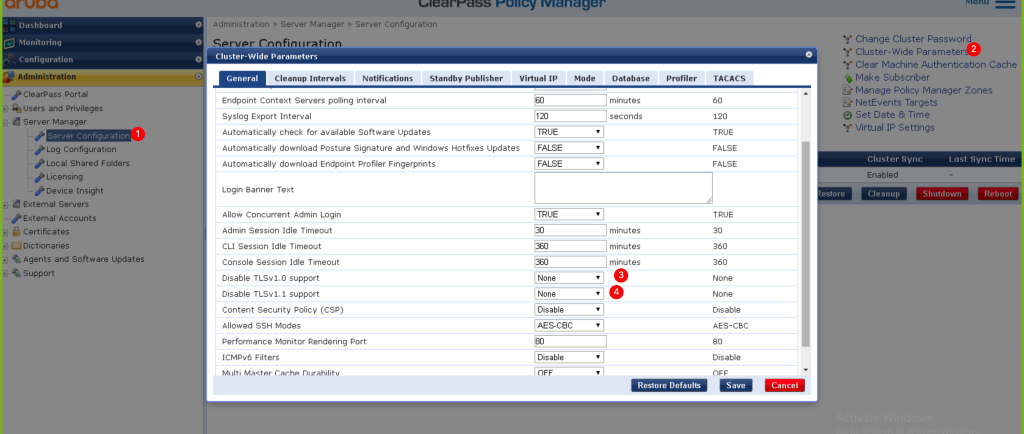Click CLI Session Idle Timeout field
Screen dimensions: 1024x434
pyautogui.click(x=570, y=246)
